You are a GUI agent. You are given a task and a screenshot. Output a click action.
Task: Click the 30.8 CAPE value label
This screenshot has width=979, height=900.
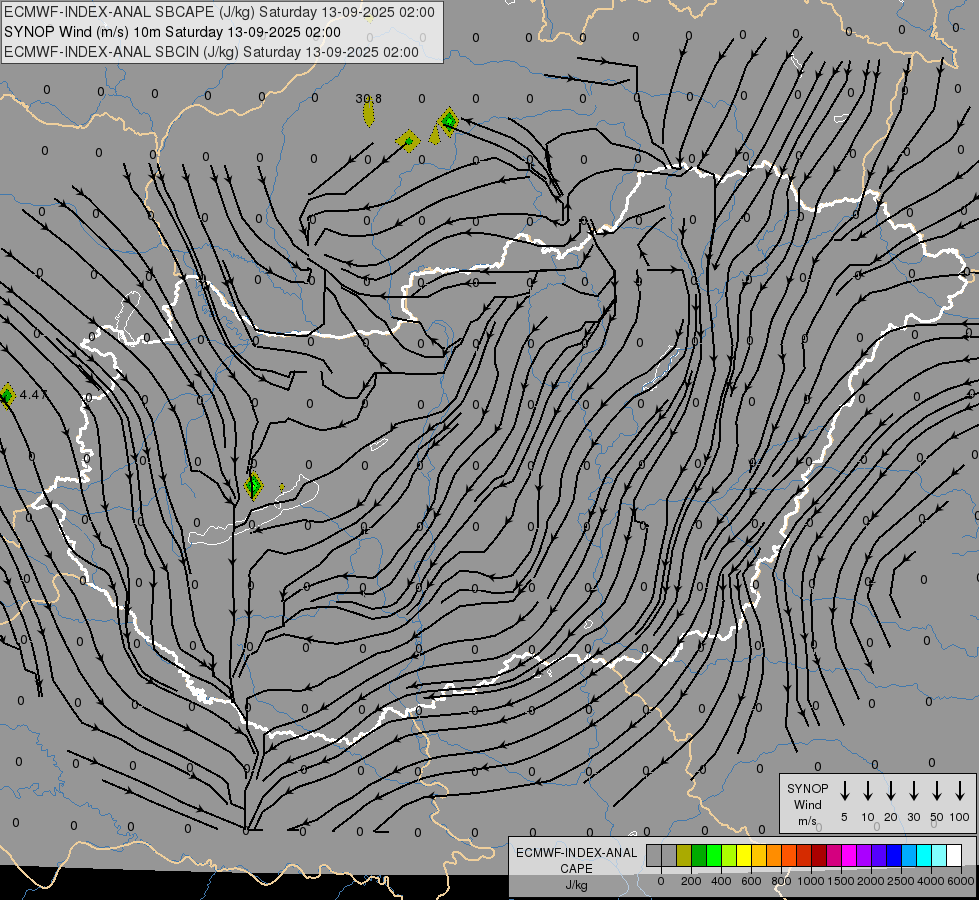(368, 98)
